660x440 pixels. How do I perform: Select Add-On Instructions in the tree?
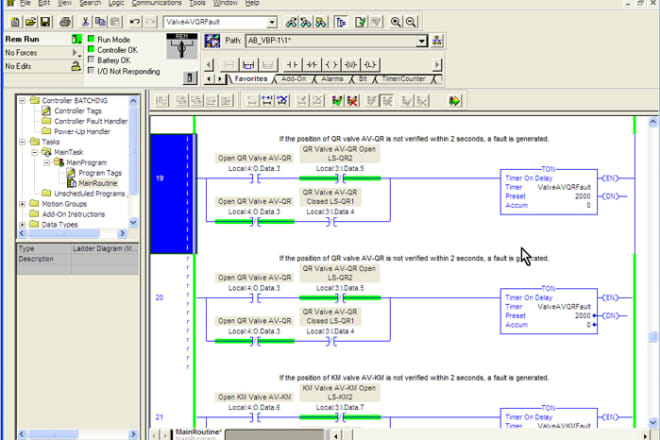tap(73, 214)
